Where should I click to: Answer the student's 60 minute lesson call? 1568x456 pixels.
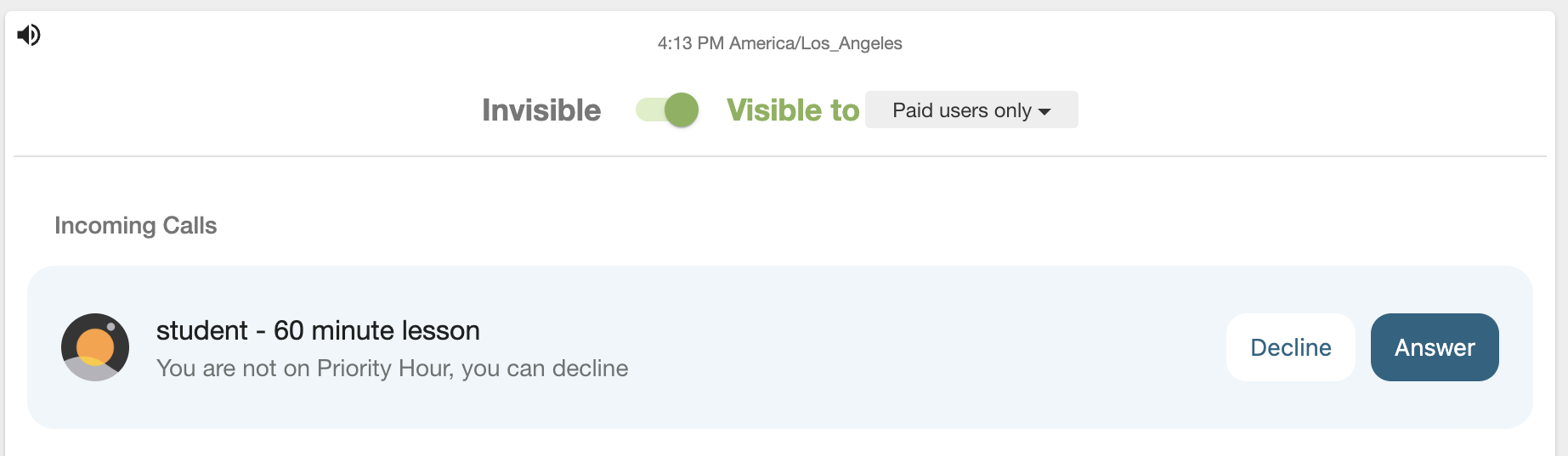pos(1435,347)
